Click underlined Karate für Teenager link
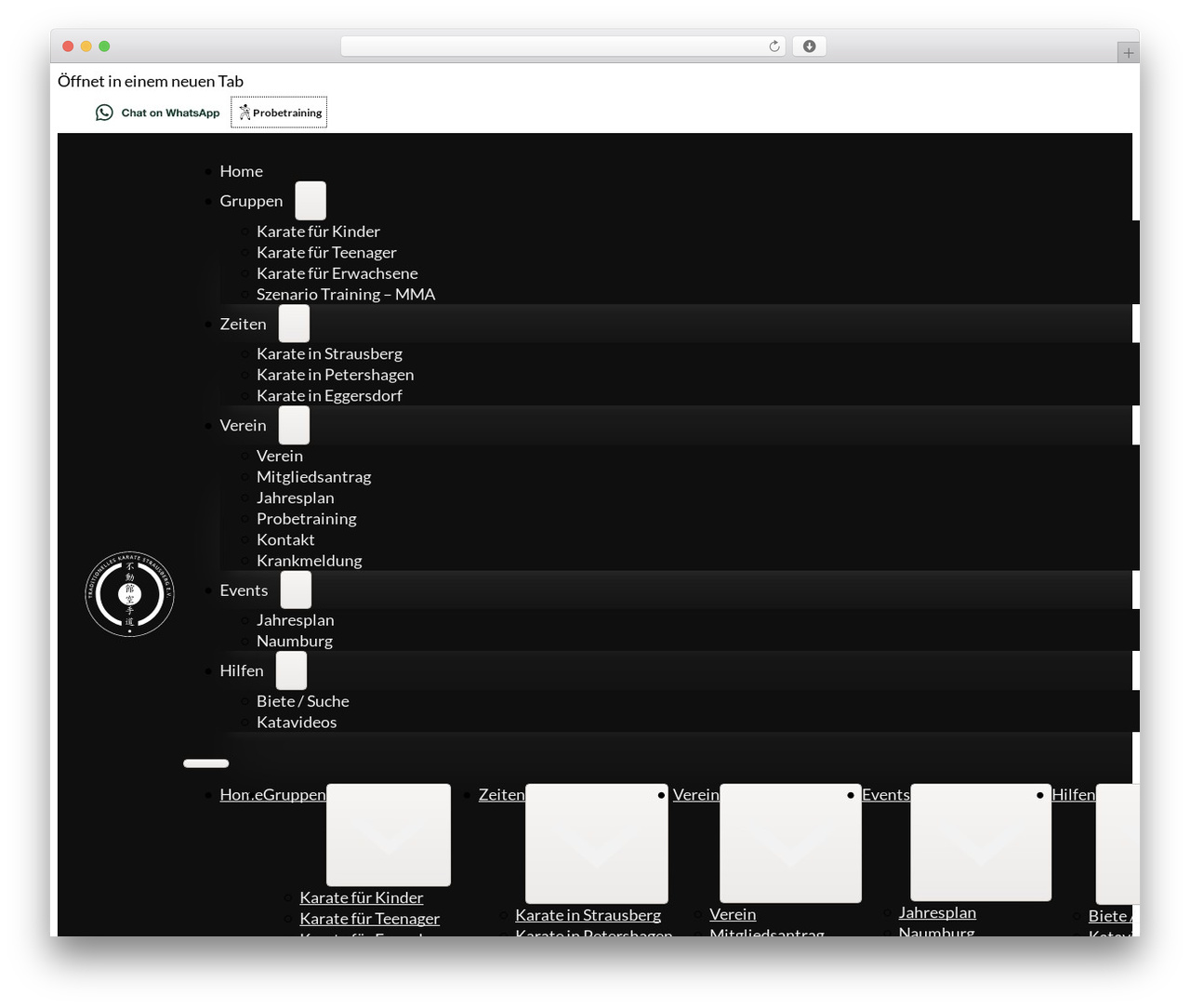The height and width of the screenshot is (1008, 1190). tap(370, 919)
